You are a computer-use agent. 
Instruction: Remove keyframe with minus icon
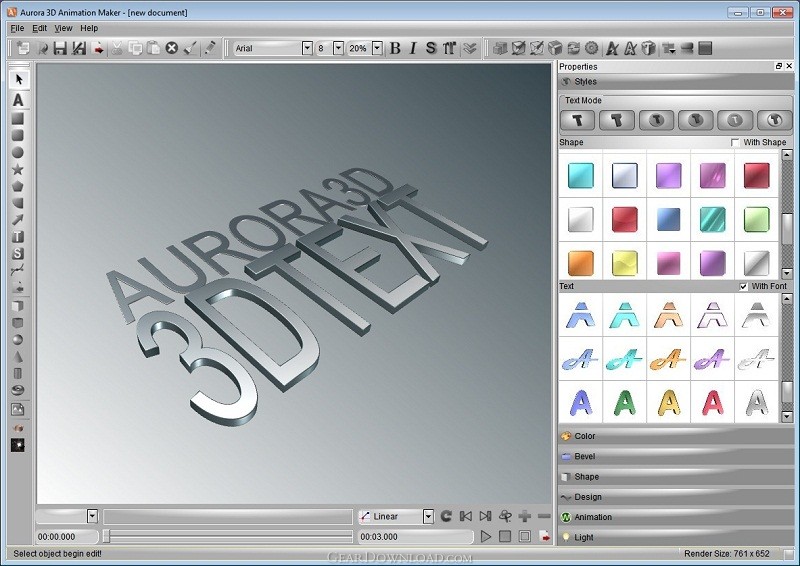[544, 516]
